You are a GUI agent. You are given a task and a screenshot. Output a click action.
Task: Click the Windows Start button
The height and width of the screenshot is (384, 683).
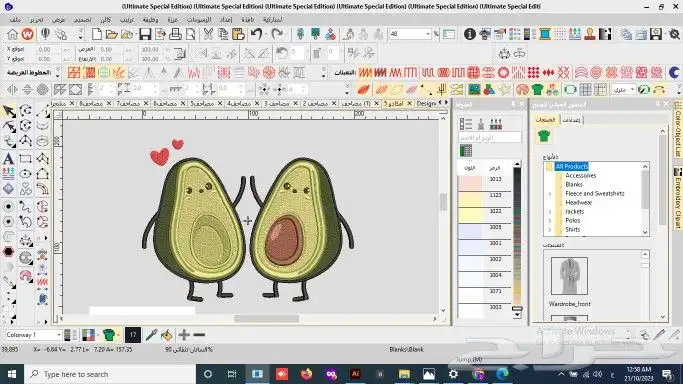pos(12,374)
